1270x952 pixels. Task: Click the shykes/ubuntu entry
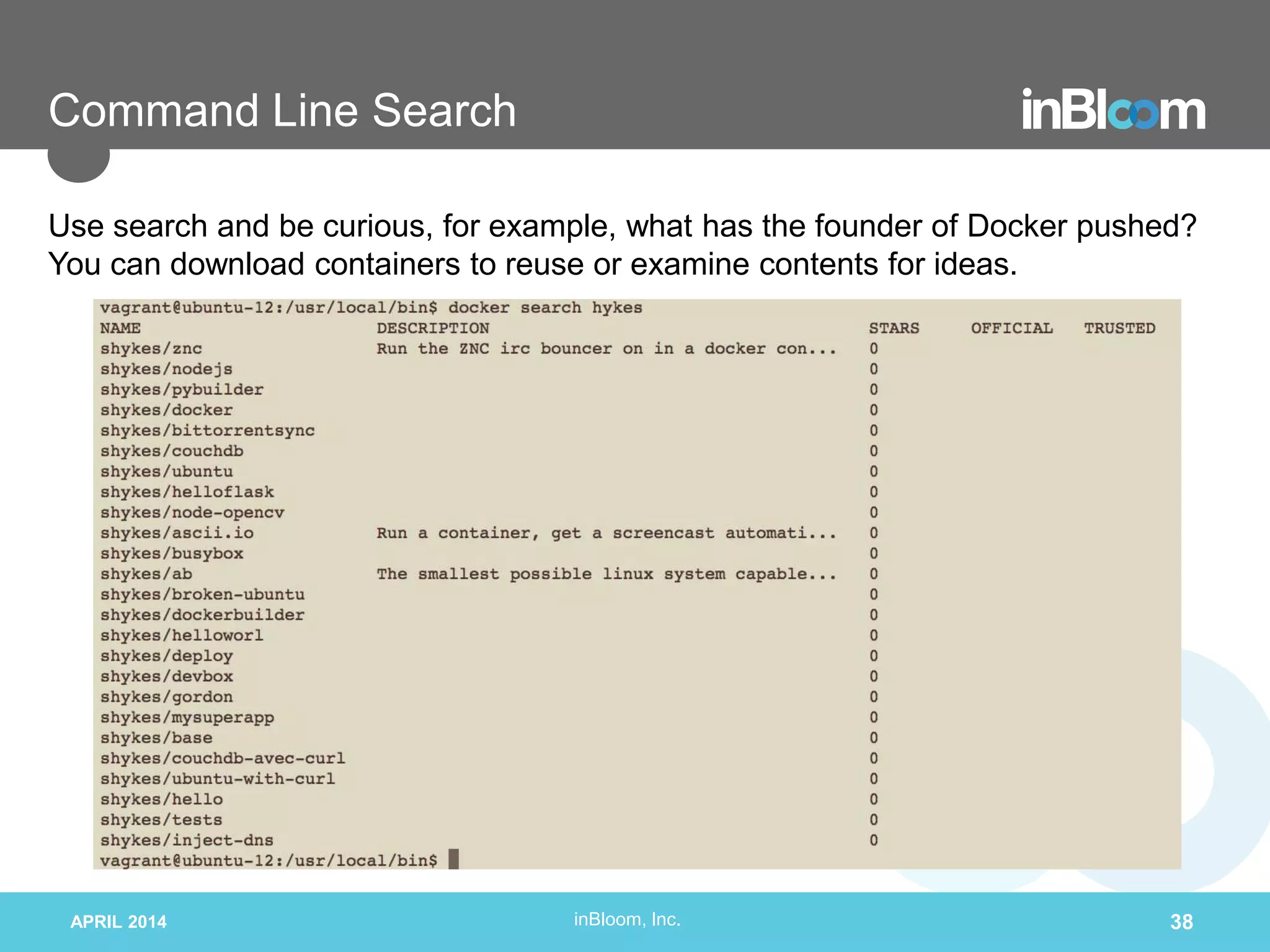point(166,472)
